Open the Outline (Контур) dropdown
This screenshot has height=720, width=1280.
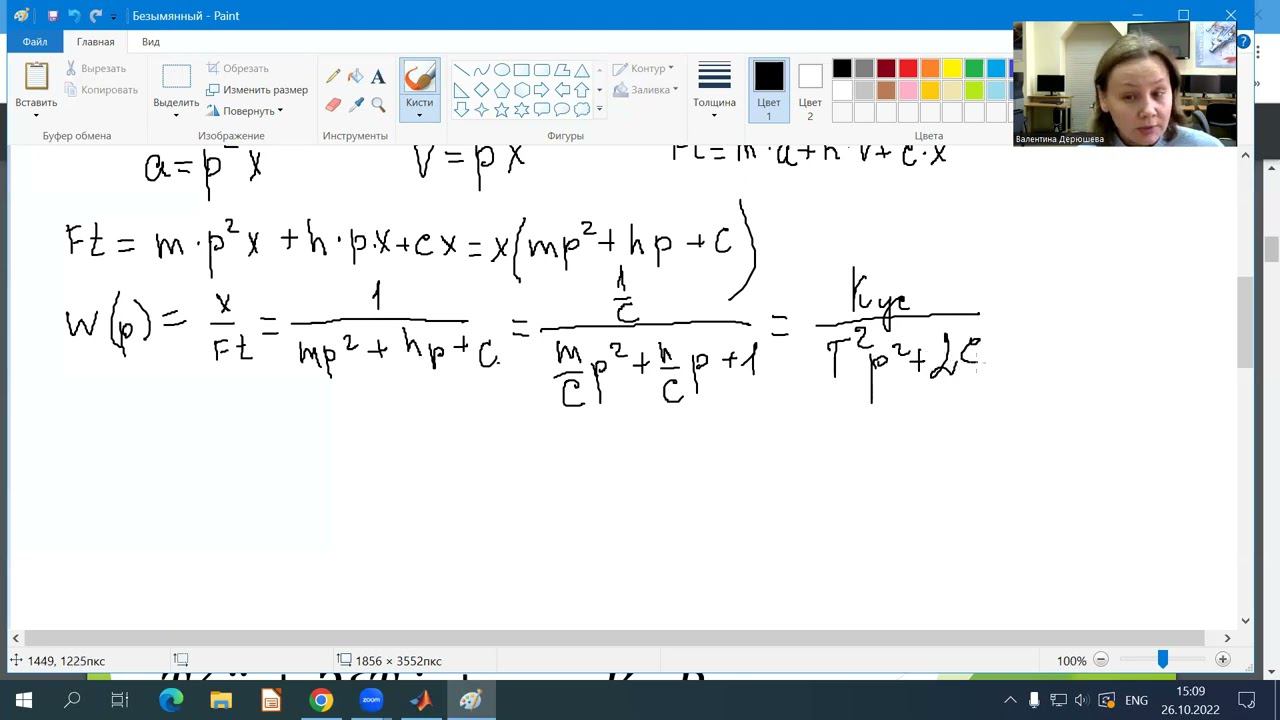[644, 69]
